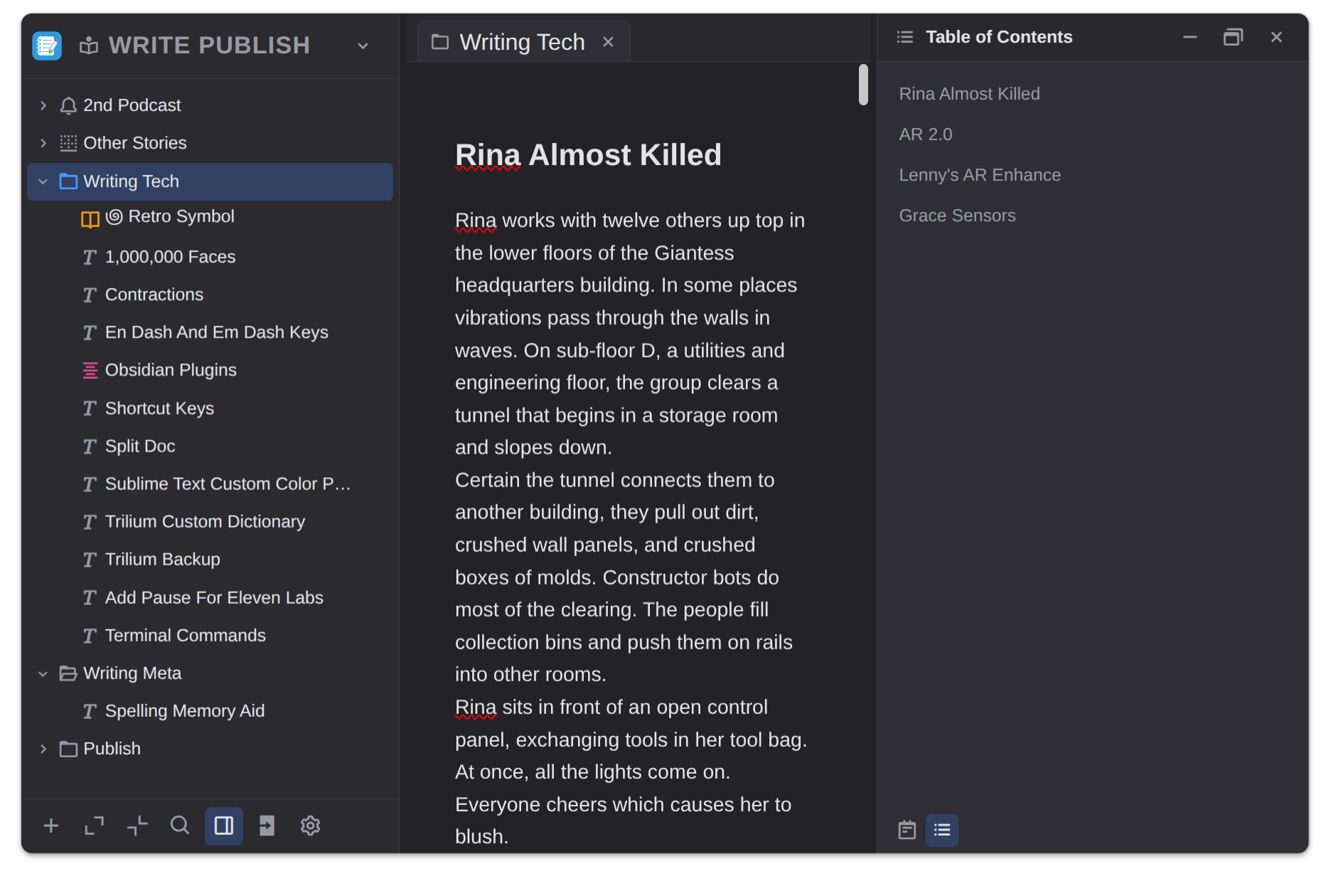Click the Trilium app logo icon

[47, 46]
